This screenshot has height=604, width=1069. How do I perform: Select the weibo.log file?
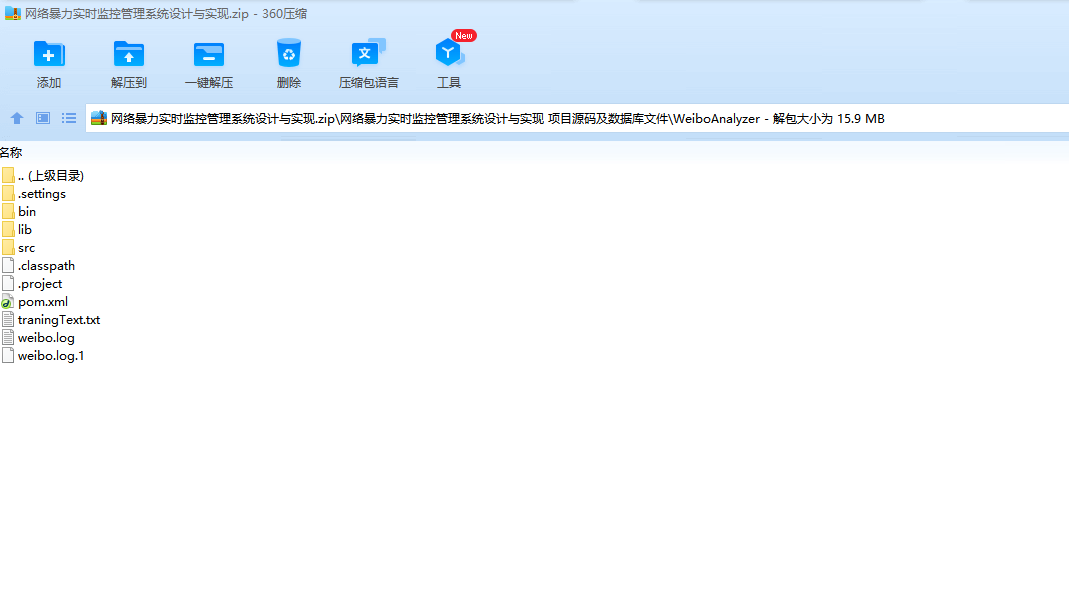tap(38, 337)
